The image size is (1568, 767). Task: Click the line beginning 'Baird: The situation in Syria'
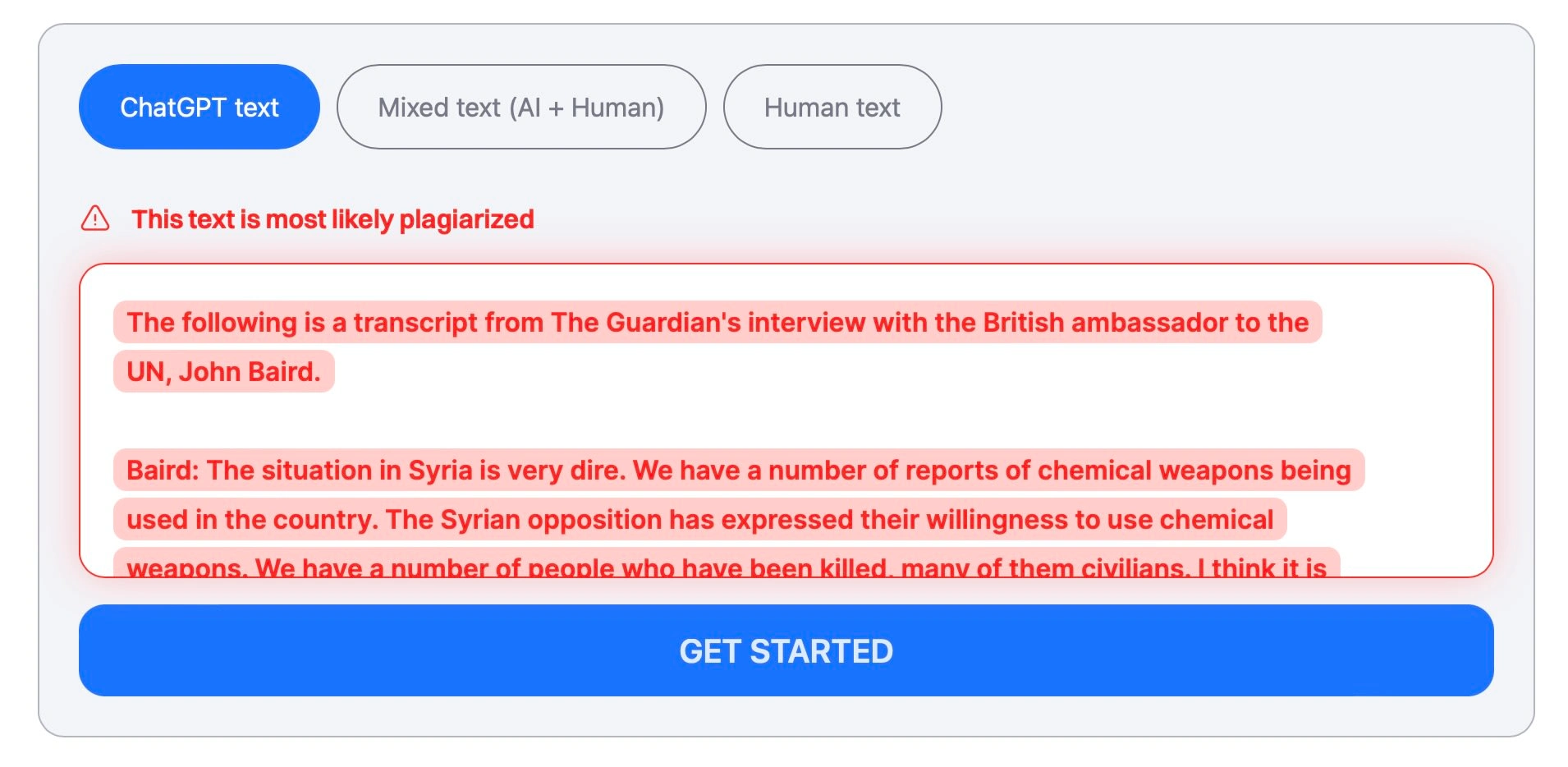coord(739,470)
